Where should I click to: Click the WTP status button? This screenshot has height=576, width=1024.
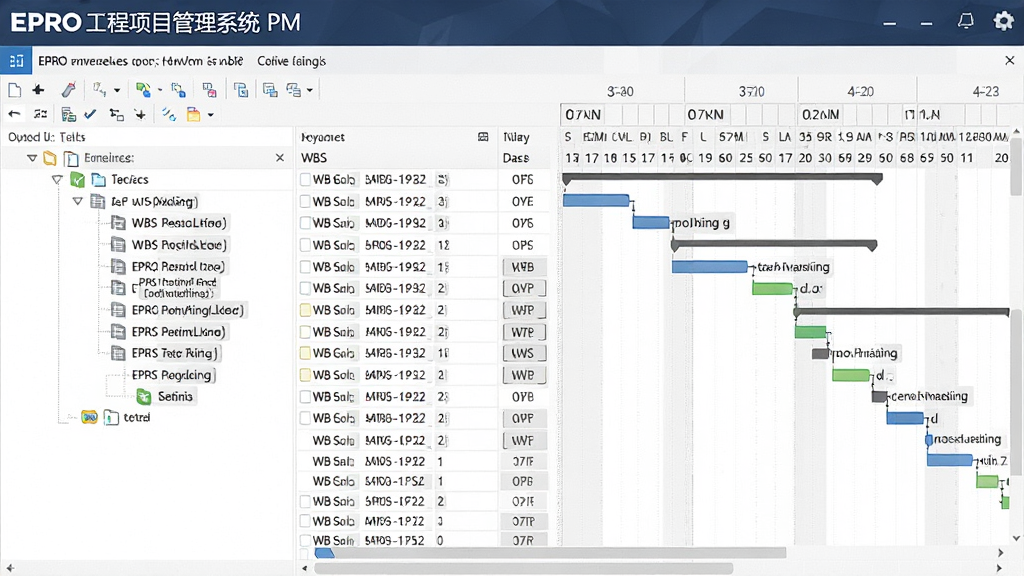point(524,332)
